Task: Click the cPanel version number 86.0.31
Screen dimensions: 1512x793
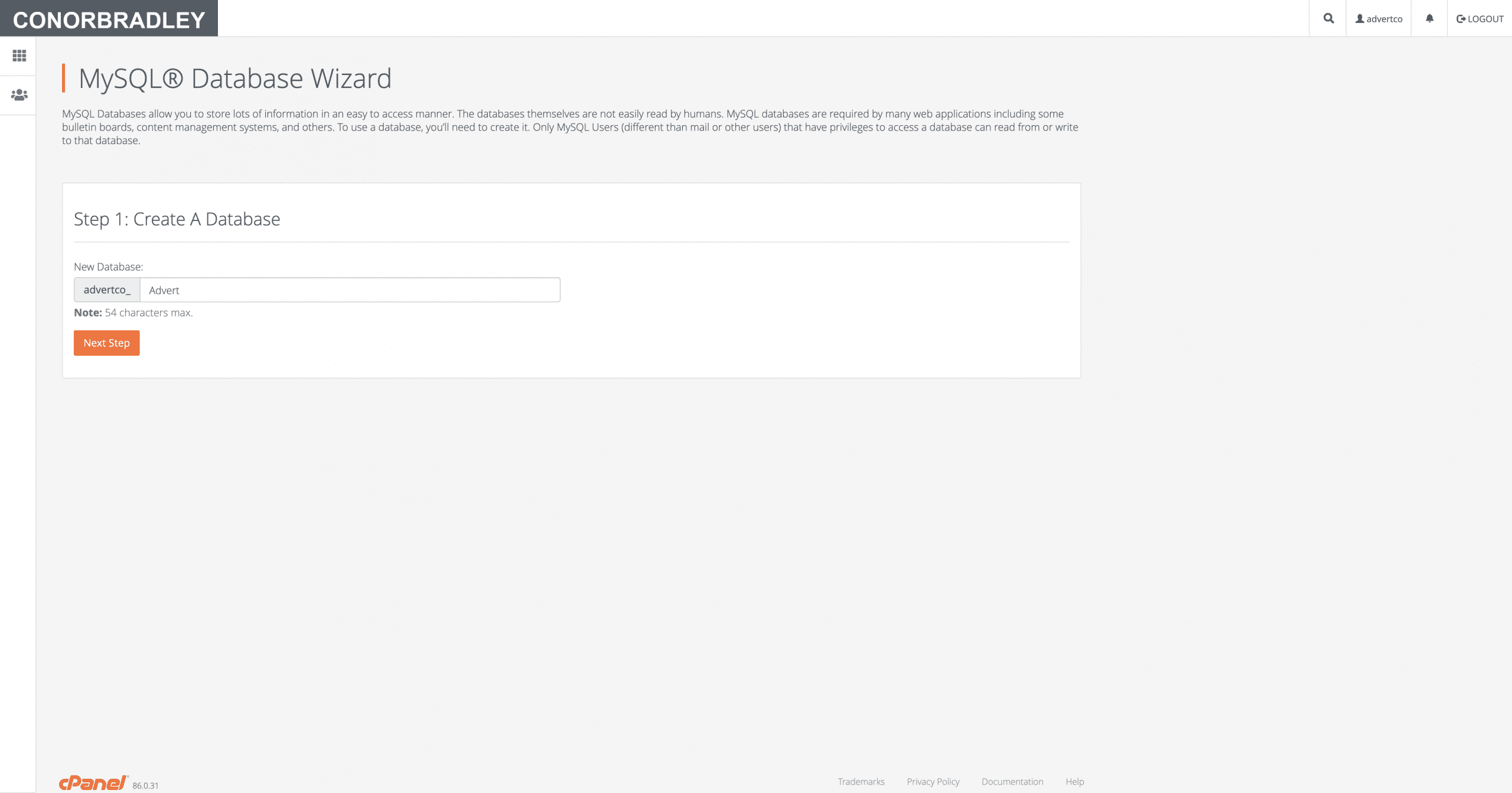Action: (145, 785)
